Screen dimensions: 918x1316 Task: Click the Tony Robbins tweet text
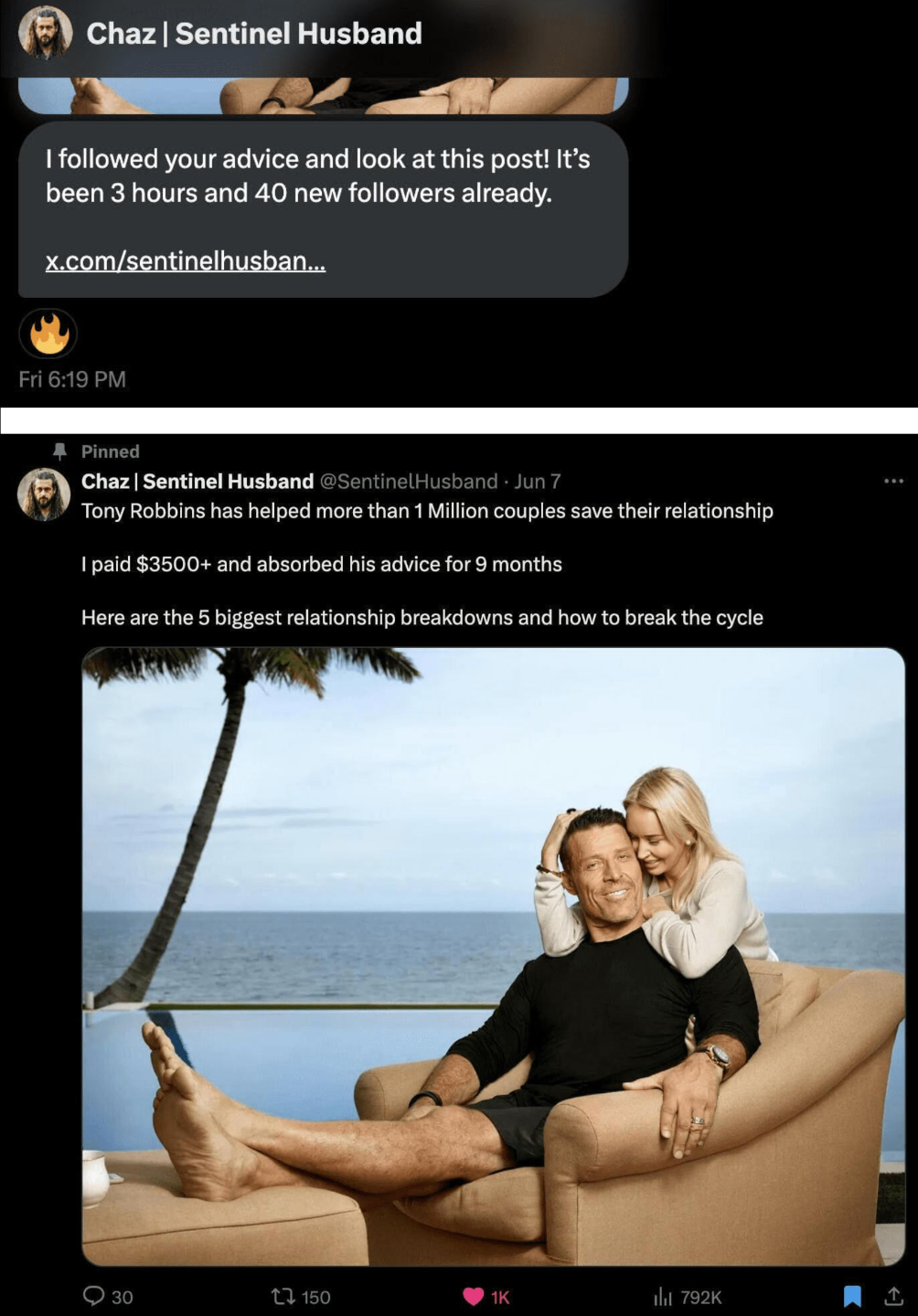pos(427,511)
